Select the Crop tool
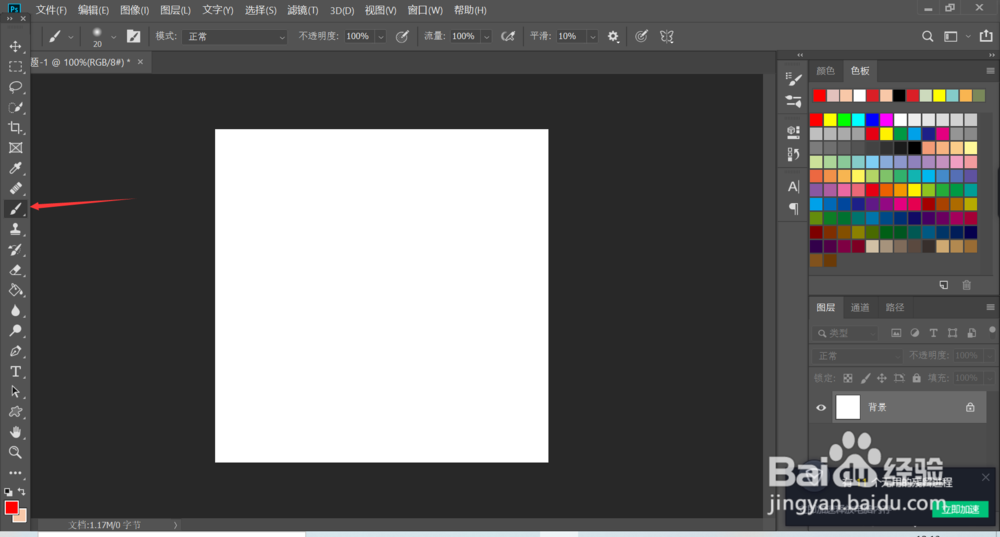 [15, 128]
